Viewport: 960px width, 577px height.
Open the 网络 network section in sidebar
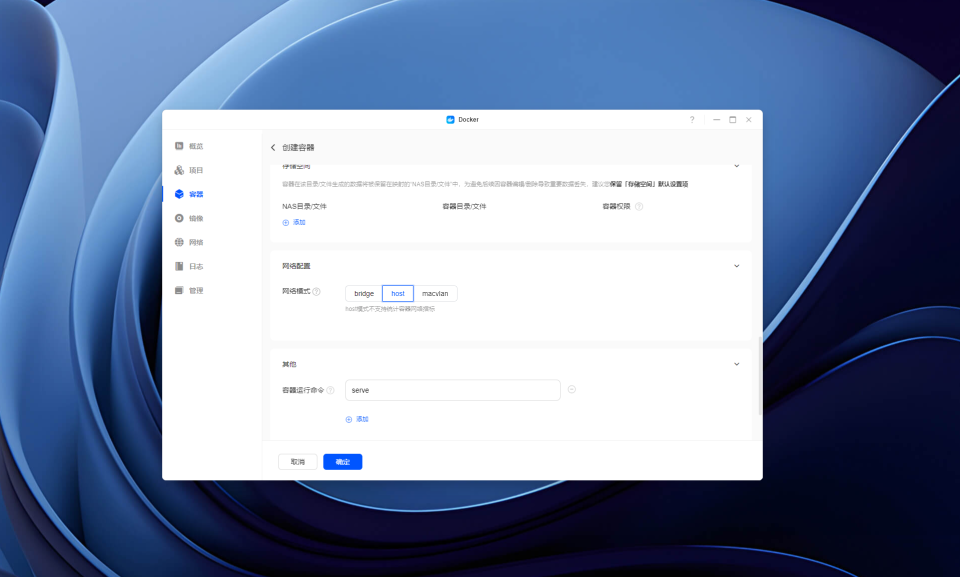coord(189,243)
